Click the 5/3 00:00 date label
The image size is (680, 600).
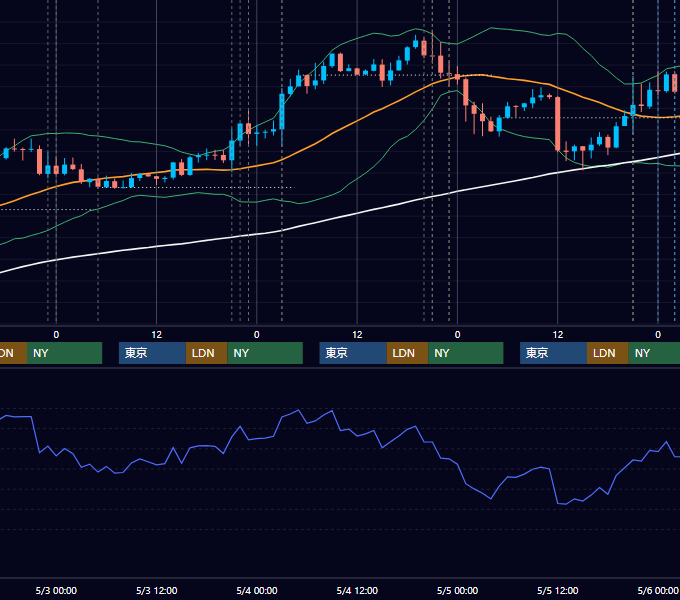pos(56,590)
